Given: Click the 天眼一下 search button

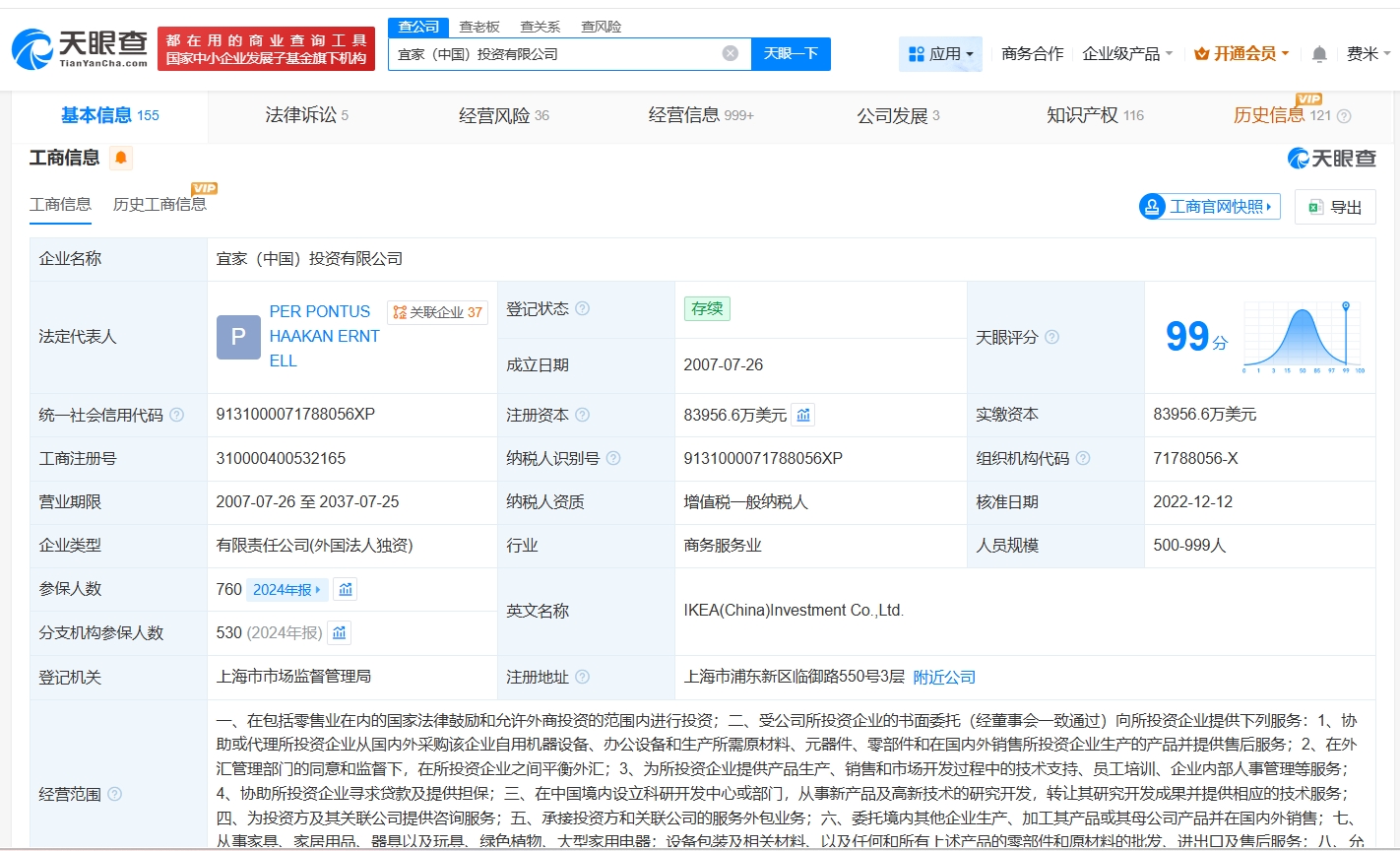Looking at the screenshot, I should pos(791,54).
